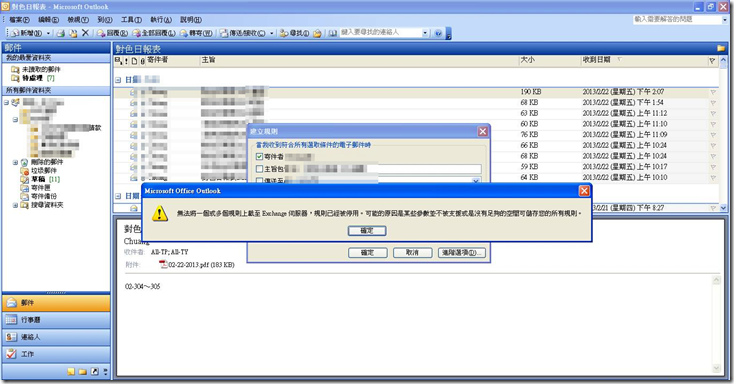Click 確定 in the 建立規則 dialog
The image size is (734, 384).
tap(367, 252)
